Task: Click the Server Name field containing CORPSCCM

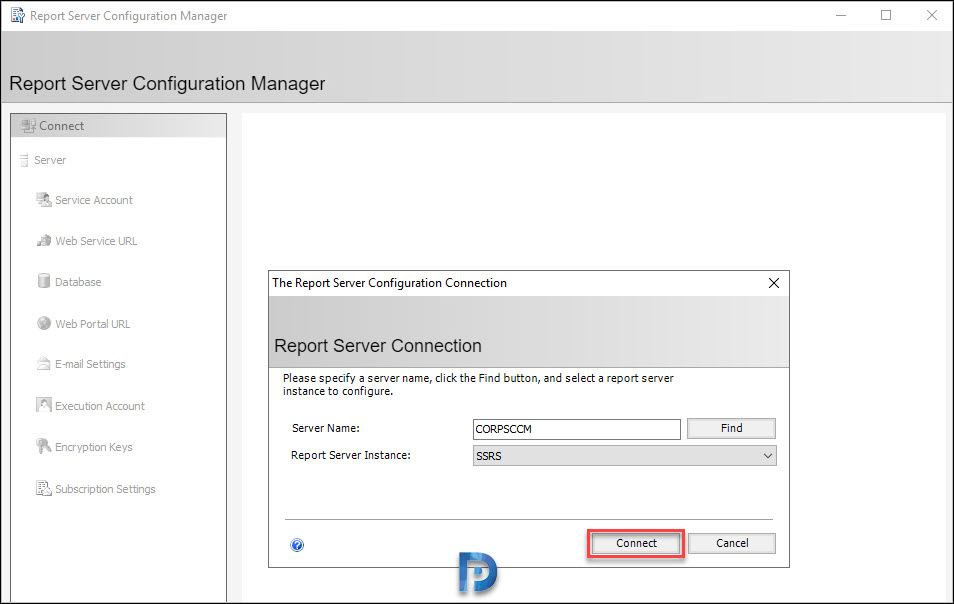Action: click(x=577, y=429)
